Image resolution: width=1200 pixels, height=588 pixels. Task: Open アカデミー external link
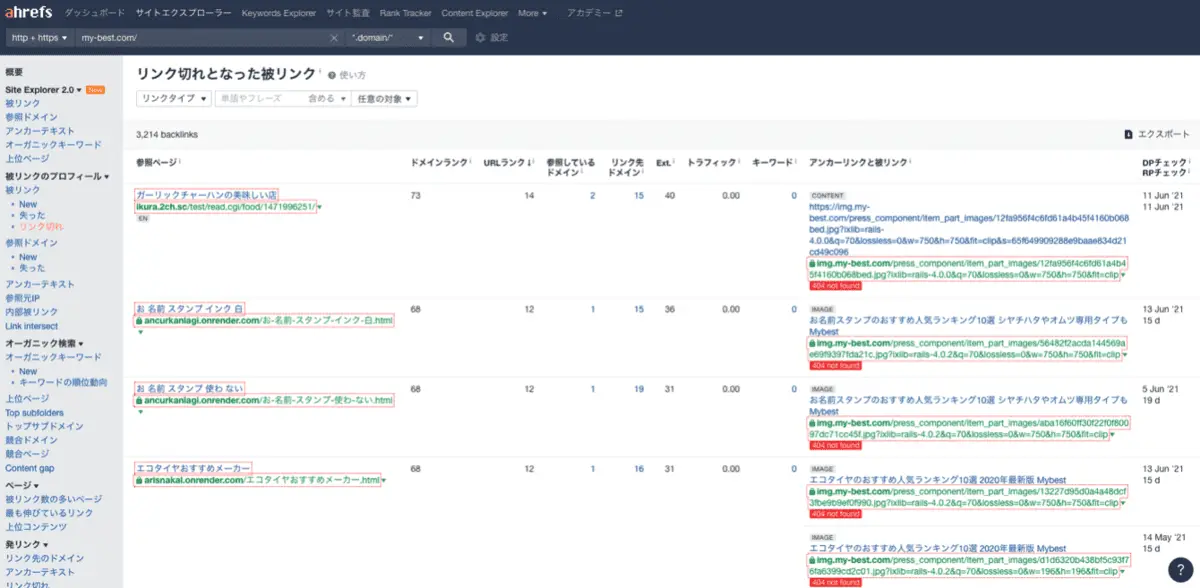point(594,13)
